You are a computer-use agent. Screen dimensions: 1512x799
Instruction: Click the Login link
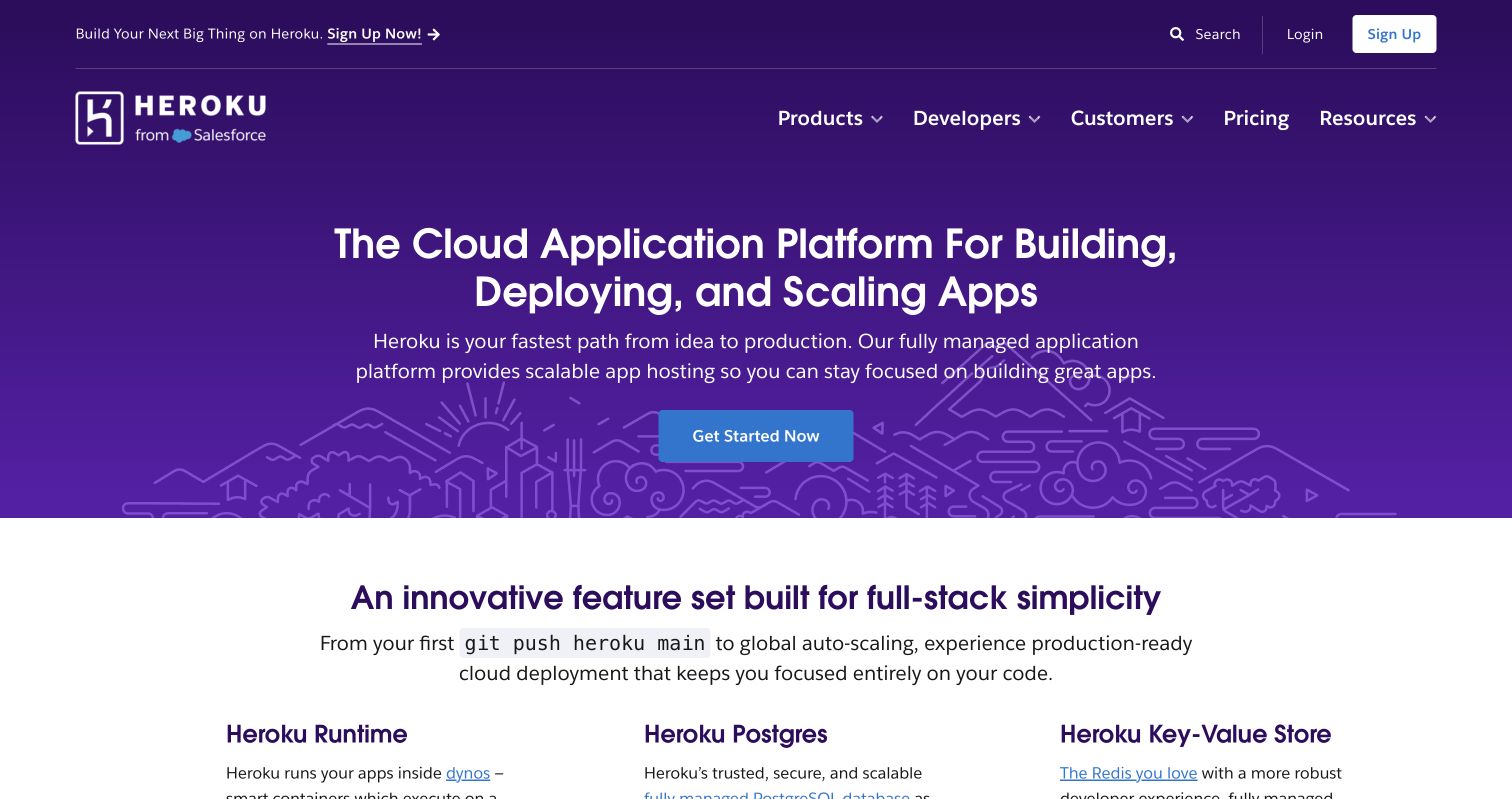tap(1304, 34)
